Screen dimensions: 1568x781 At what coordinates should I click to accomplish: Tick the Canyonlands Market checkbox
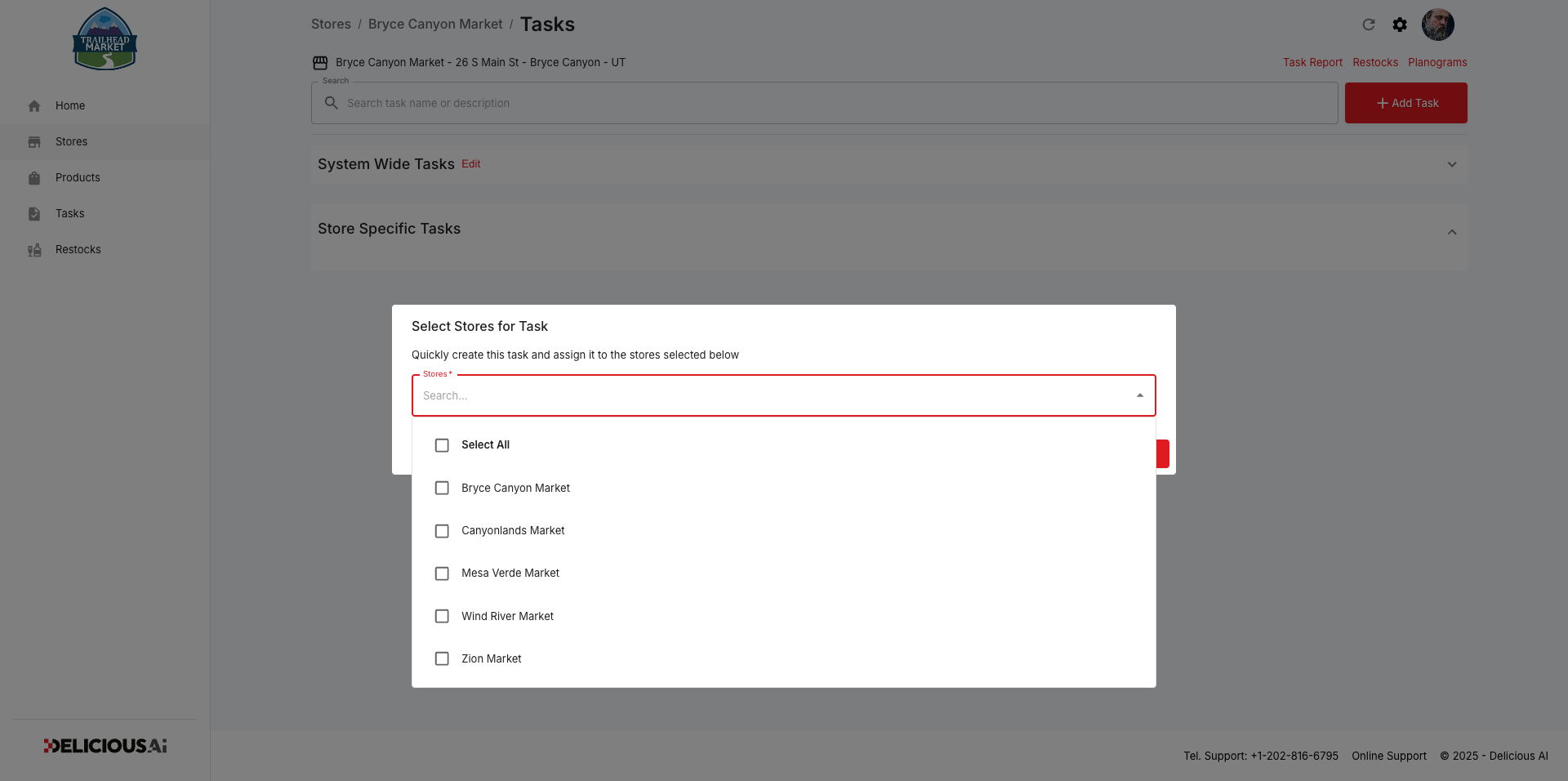(x=442, y=531)
